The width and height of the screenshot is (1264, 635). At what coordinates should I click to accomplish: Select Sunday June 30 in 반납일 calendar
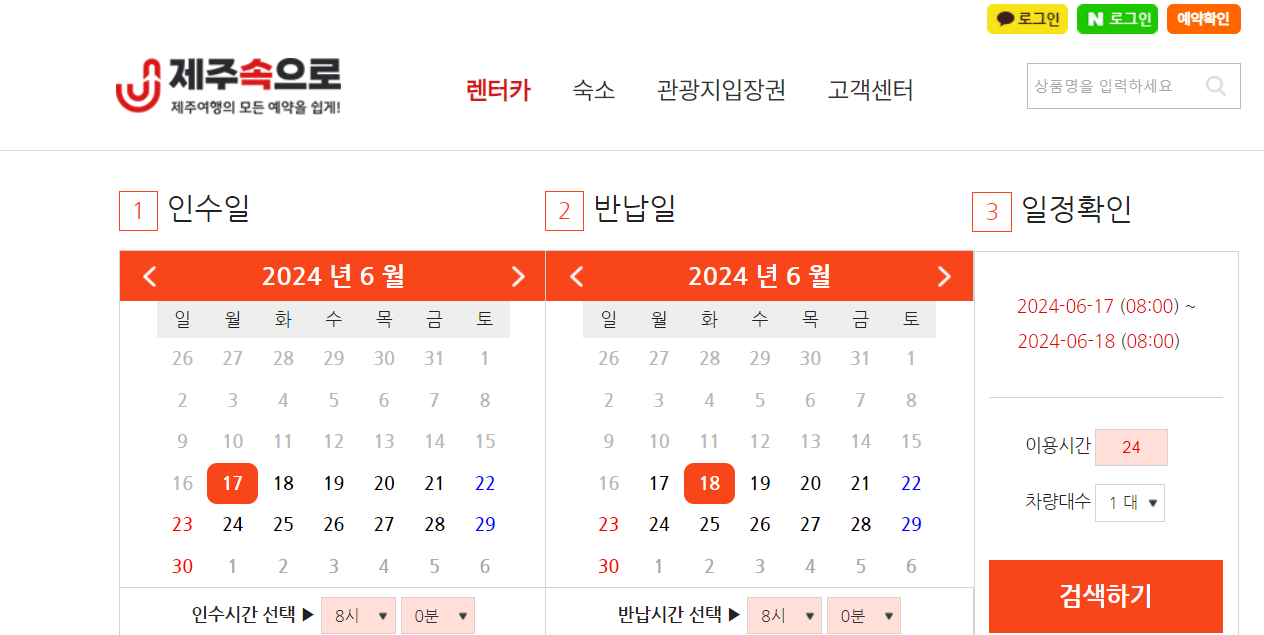pyautogui.click(x=608, y=566)
